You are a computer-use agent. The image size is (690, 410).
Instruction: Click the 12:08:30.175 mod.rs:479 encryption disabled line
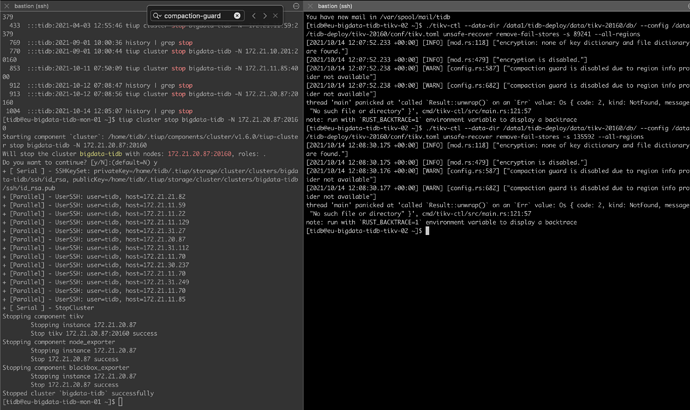447,163
